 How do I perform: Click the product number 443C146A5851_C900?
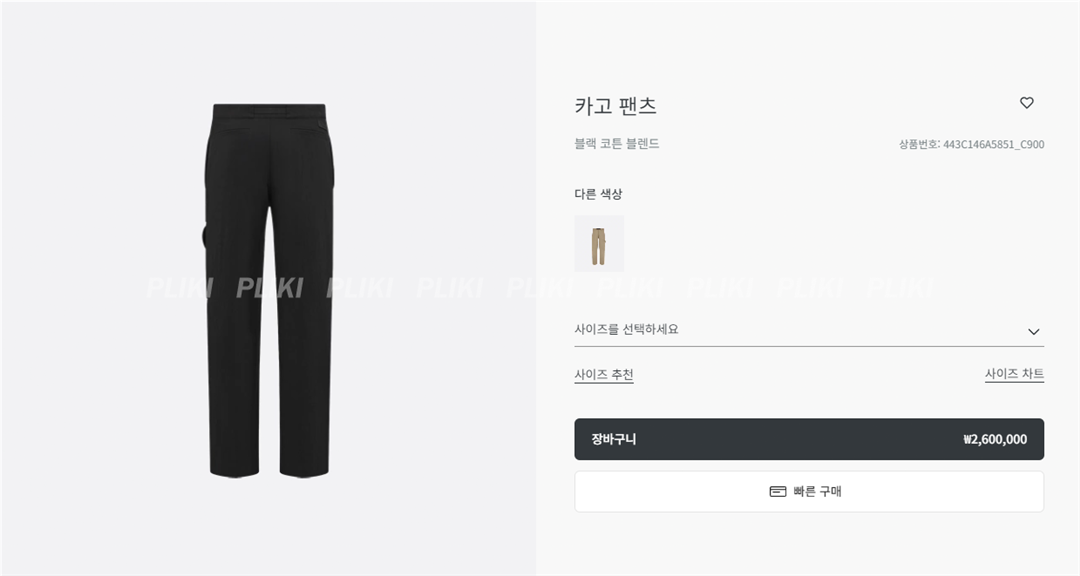click(x=993, y=145)
